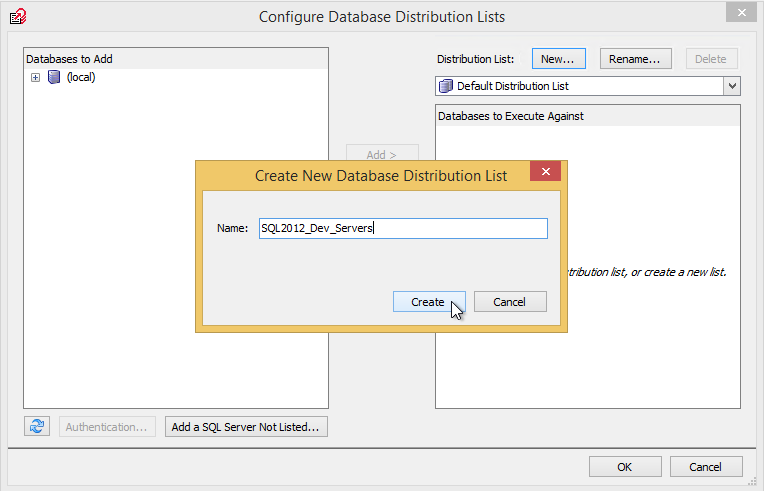Click the Default Distribution List database icon

coord(446,86)
